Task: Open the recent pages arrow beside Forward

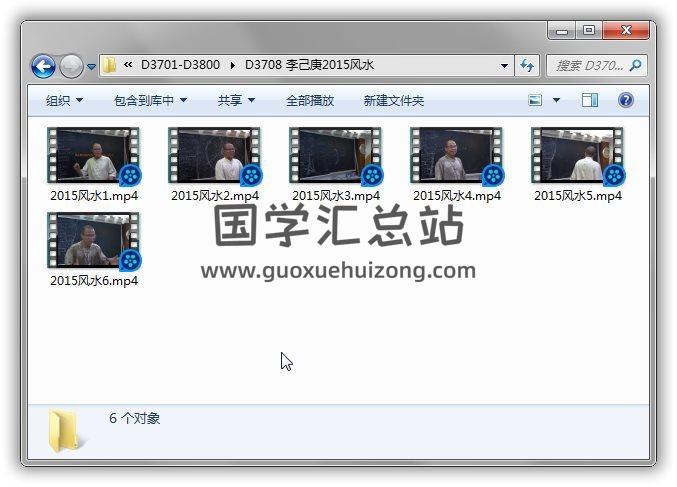Action: 91,67
